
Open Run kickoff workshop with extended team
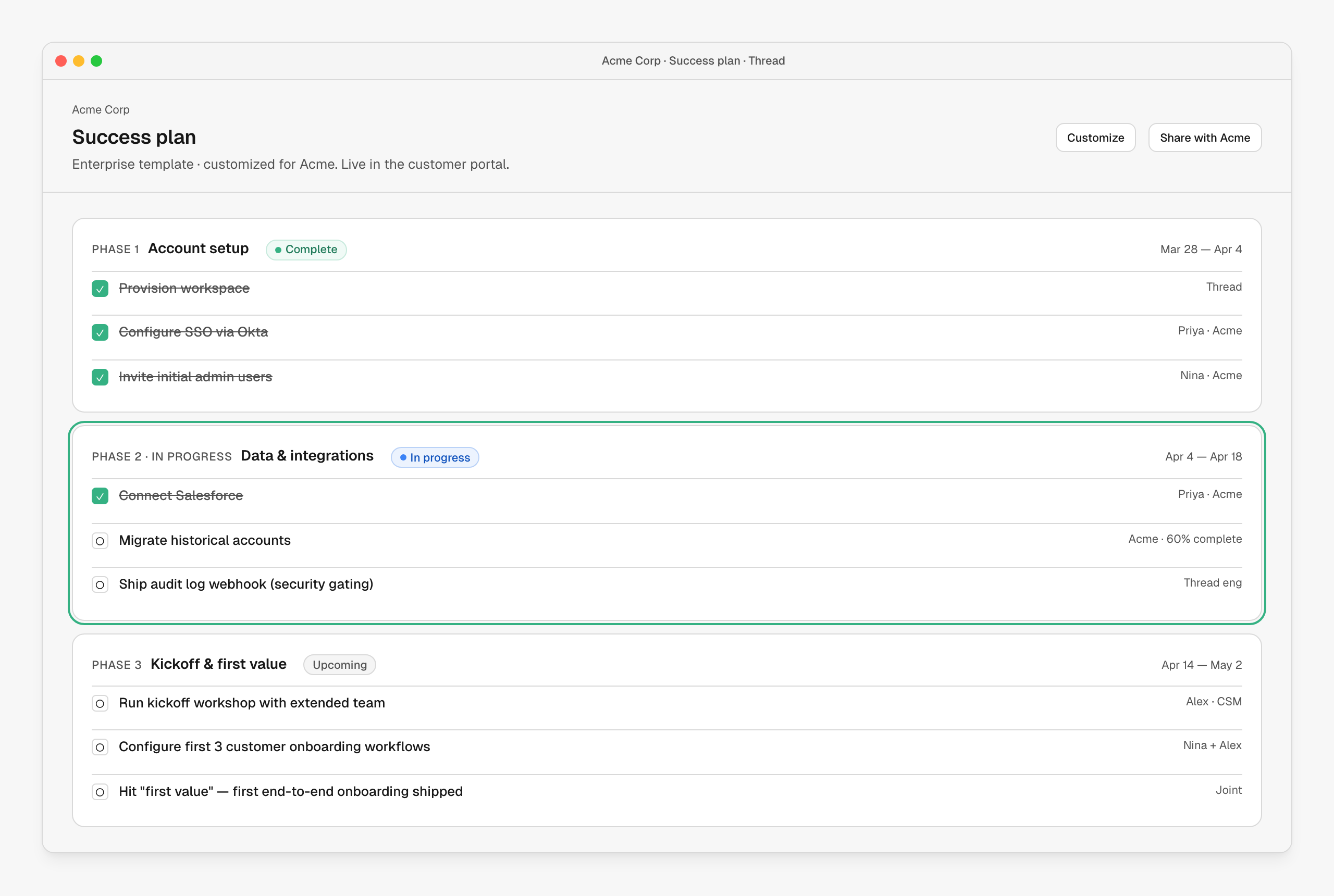(252, 703)
